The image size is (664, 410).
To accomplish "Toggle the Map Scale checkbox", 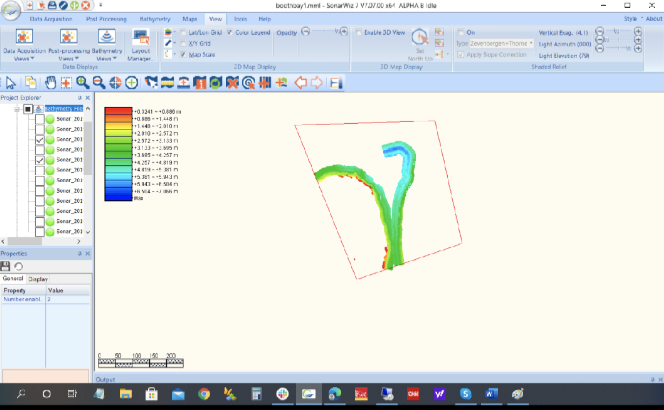I will [182, 54].
